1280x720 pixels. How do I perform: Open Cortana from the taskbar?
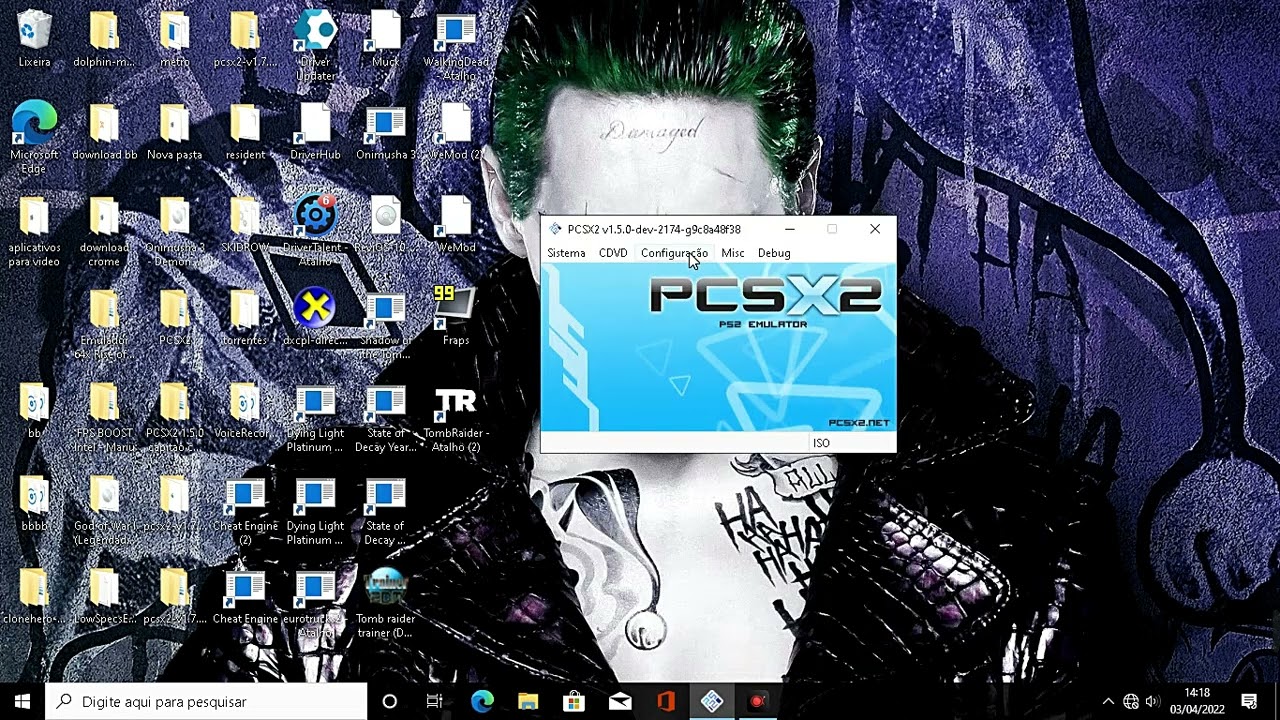point(390,701)
